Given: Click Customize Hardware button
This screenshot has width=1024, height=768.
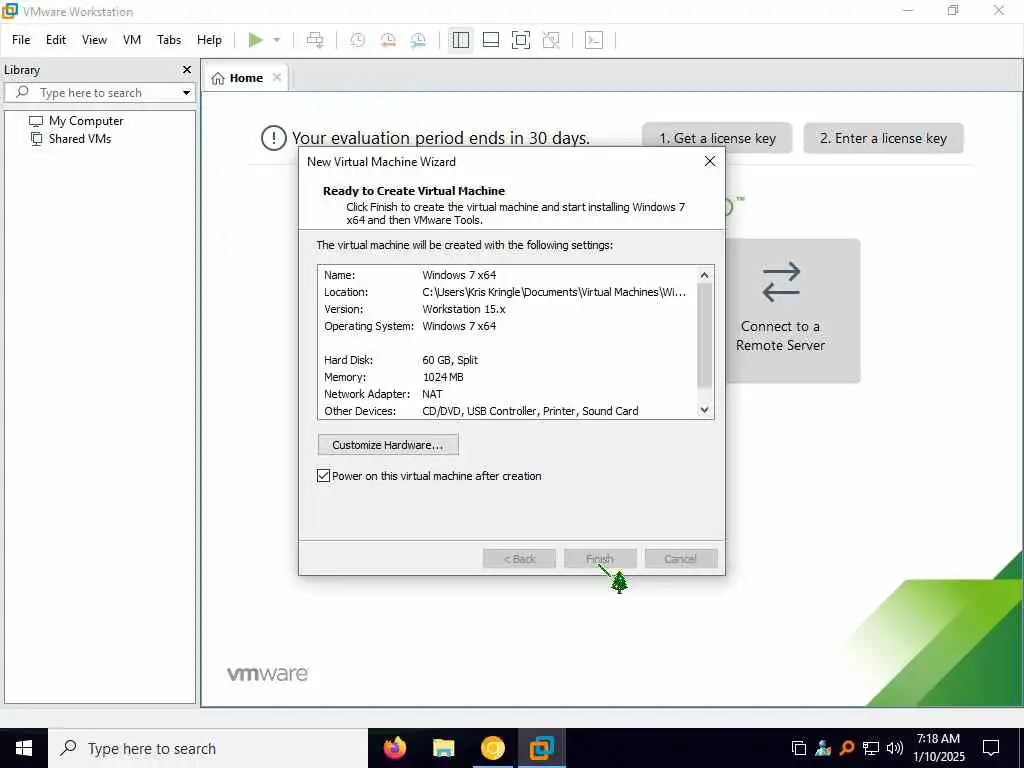Looking at the screenshot, I should [388, 445].
